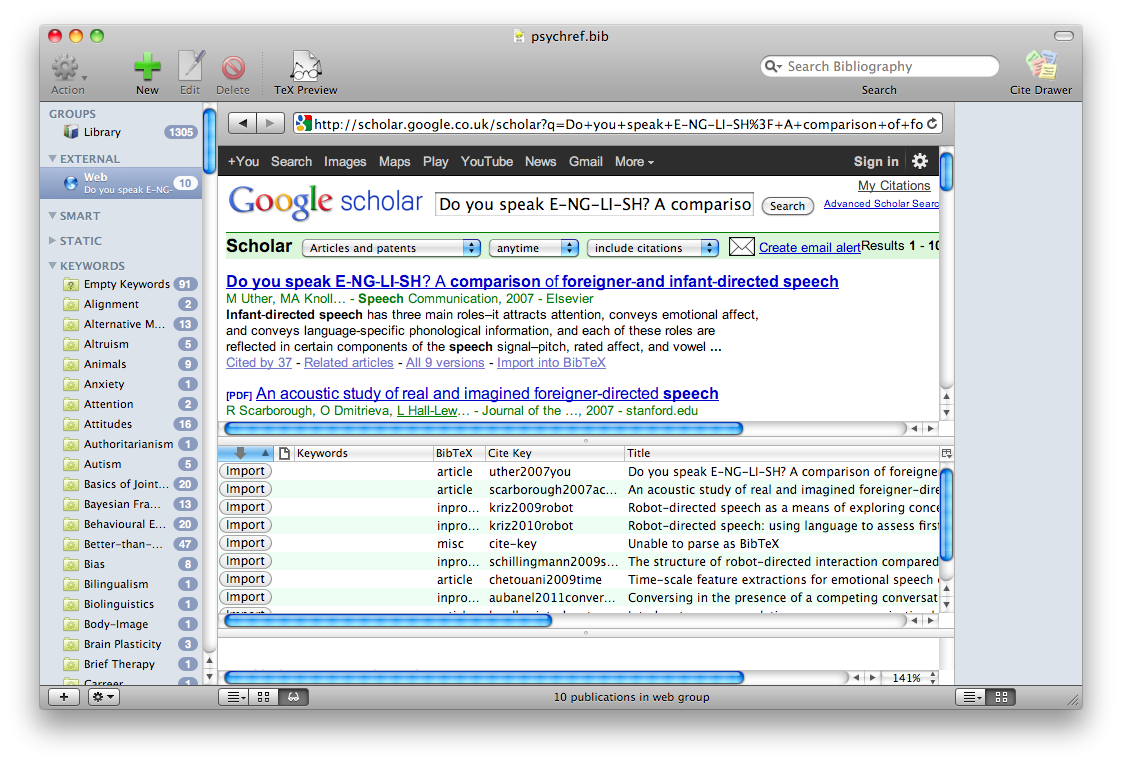Viewport: 1122px width, 764px height.
Task: Click the Google Scholar query box
Action: (595, 205)
